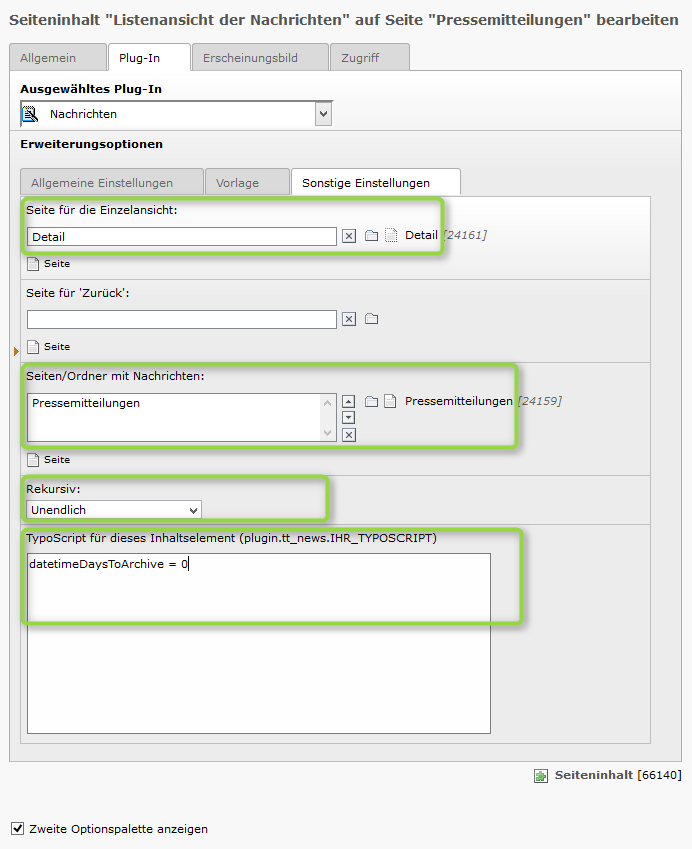692x849 pixels.
Task: Switch to the Allgemein tab
Action: [57, 57]
